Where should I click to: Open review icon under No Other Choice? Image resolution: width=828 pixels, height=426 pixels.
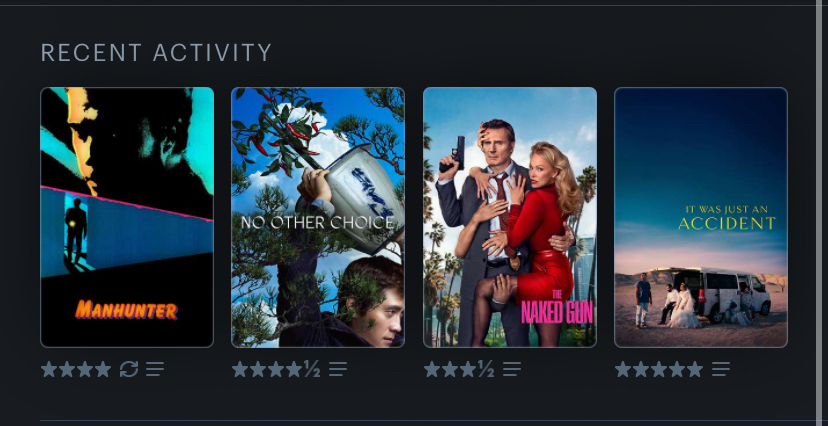point(338,369)
